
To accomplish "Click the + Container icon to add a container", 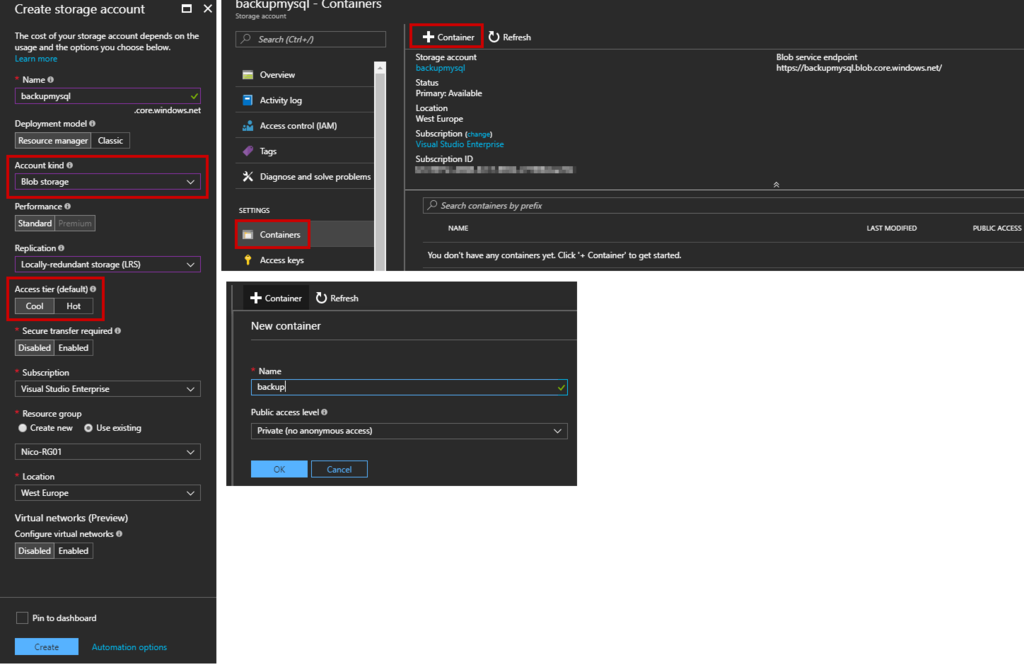I will click(x=446, y=37).
